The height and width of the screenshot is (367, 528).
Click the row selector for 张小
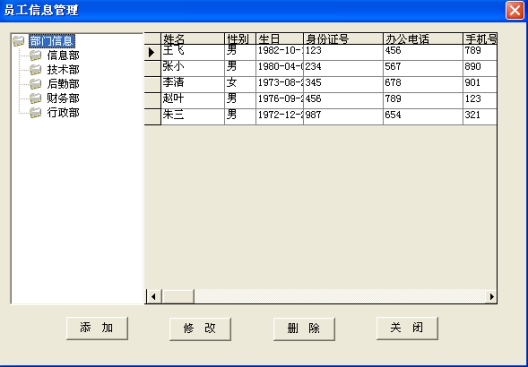(x=153, y=68)
